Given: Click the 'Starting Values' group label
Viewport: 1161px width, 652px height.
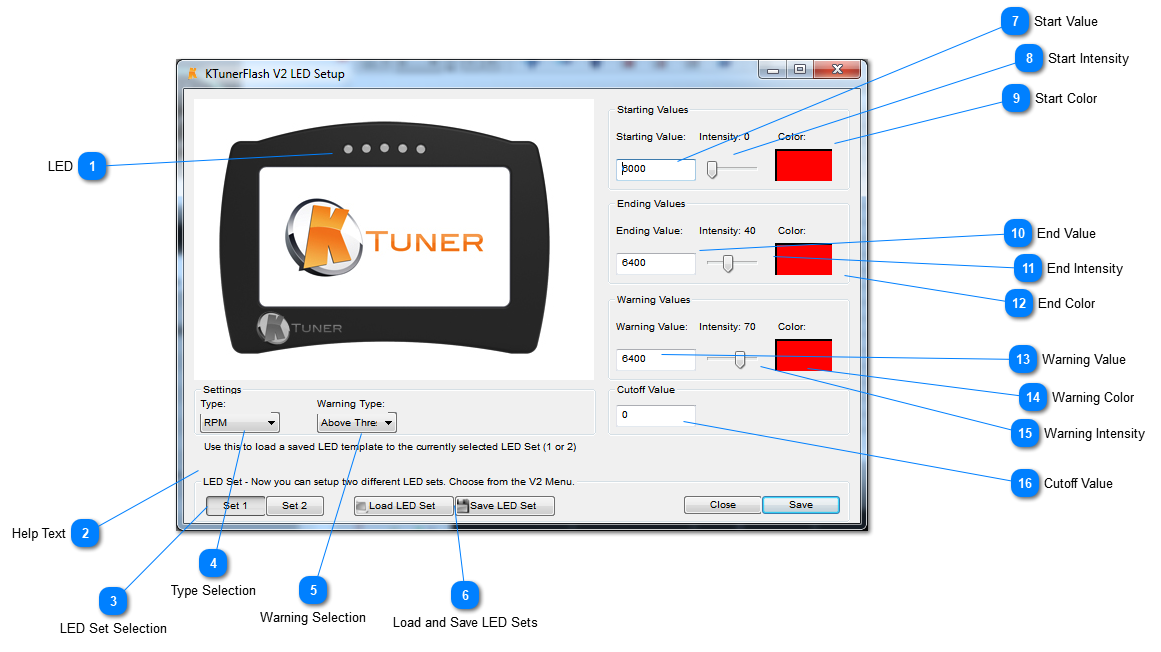Looking at the screenshot, I should (x=652, y=110).
